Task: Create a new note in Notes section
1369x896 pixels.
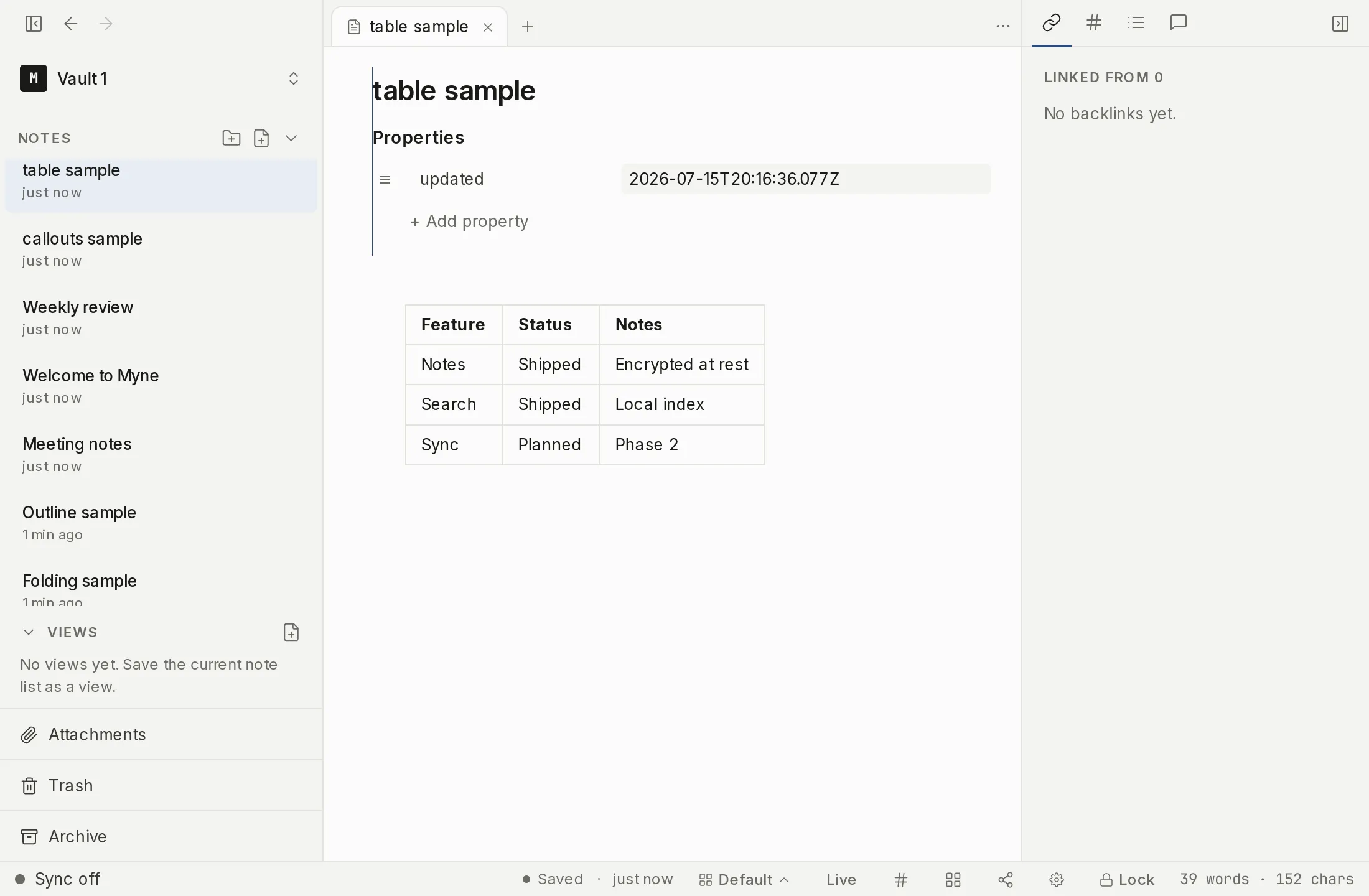Action: tap(261, 138)
